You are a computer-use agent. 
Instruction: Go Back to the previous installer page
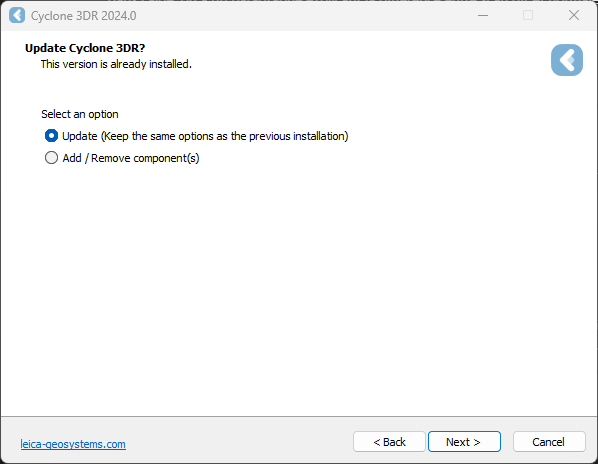[x=389, y=442]
